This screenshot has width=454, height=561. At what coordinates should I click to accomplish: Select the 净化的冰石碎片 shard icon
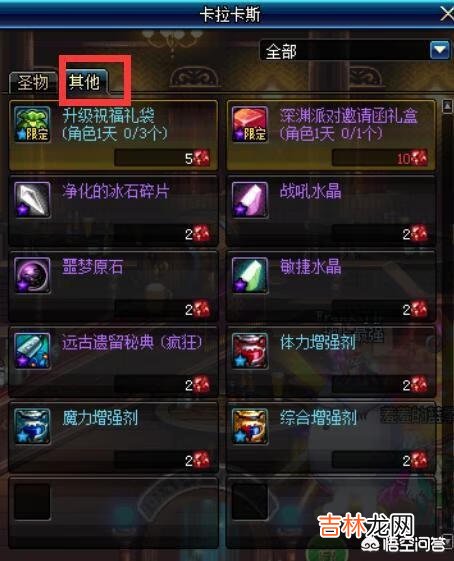tap(32, 200)
